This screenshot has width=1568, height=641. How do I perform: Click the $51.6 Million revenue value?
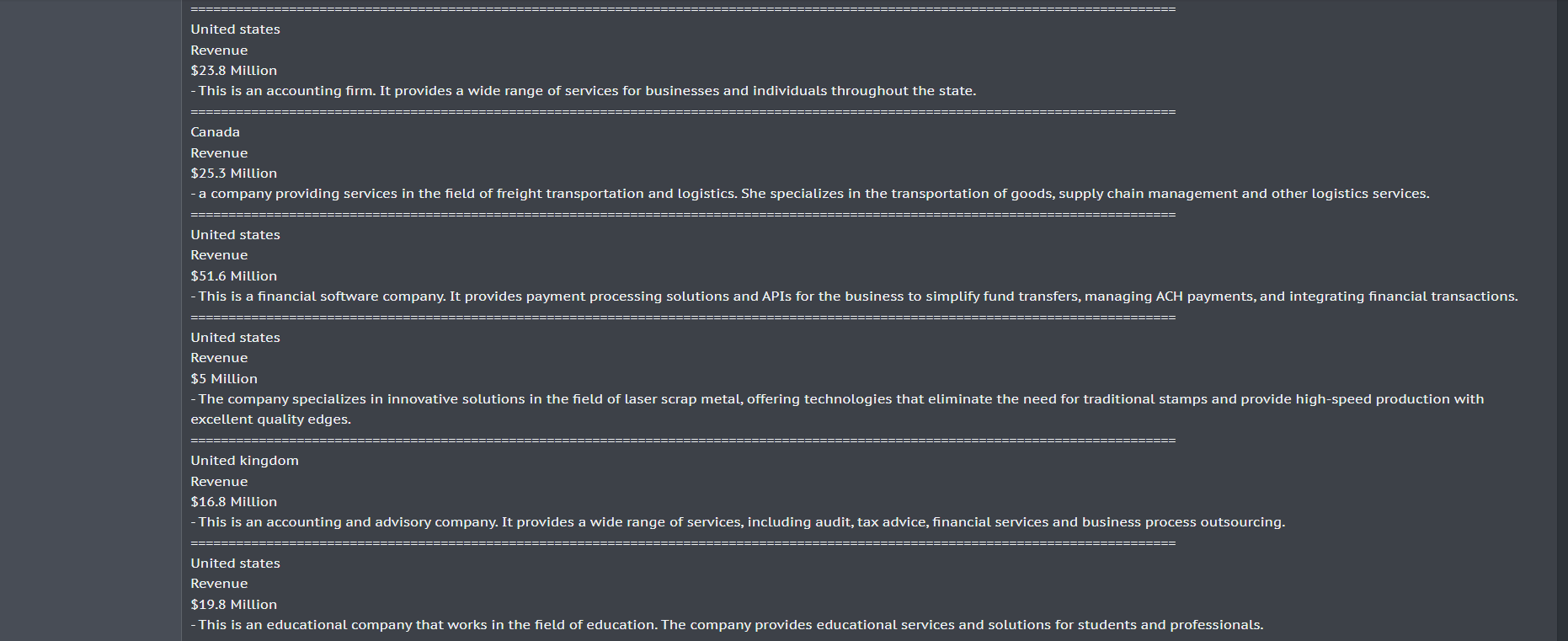233,276
